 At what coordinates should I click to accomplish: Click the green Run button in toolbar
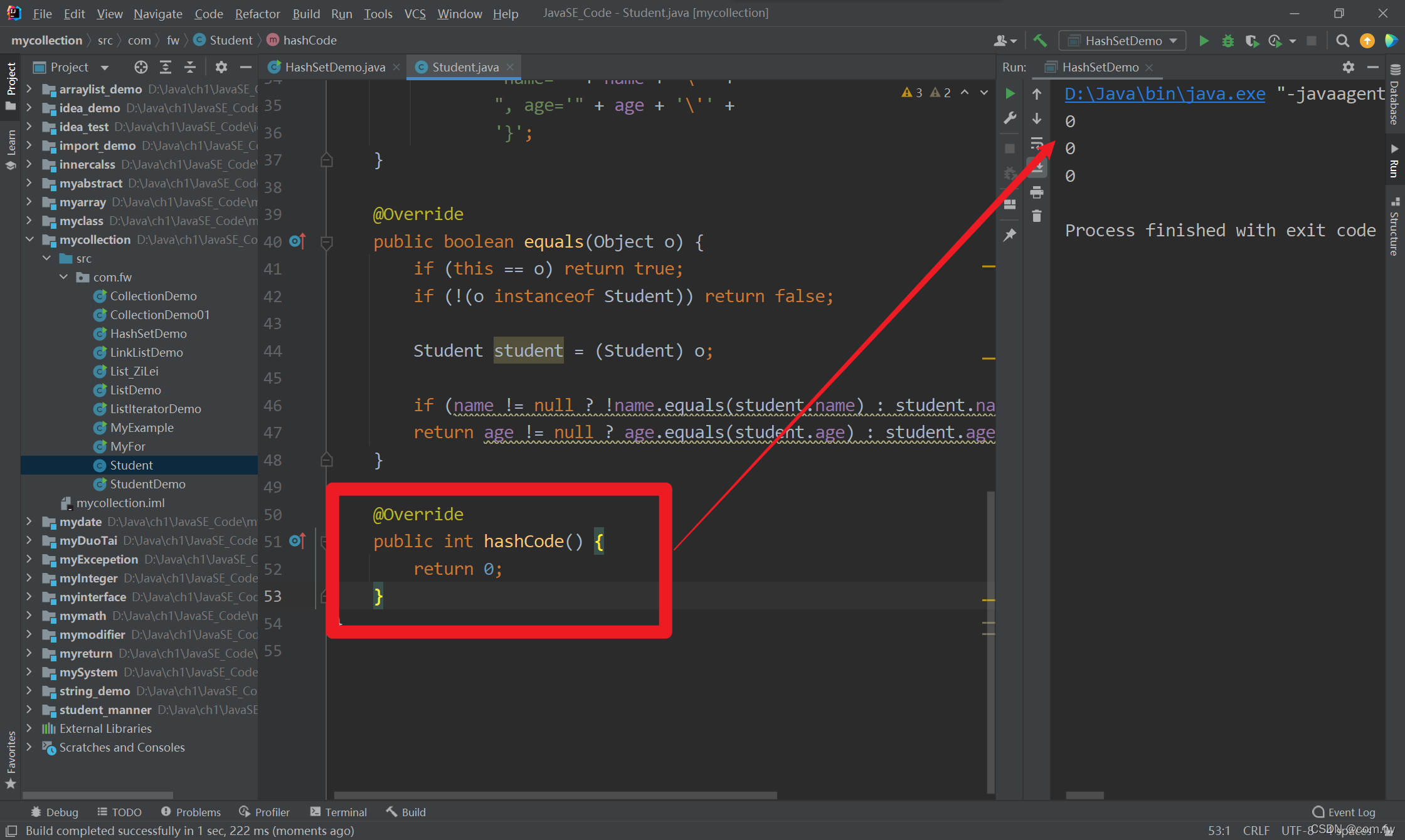pyautogui.click(x=1204, y=41)
